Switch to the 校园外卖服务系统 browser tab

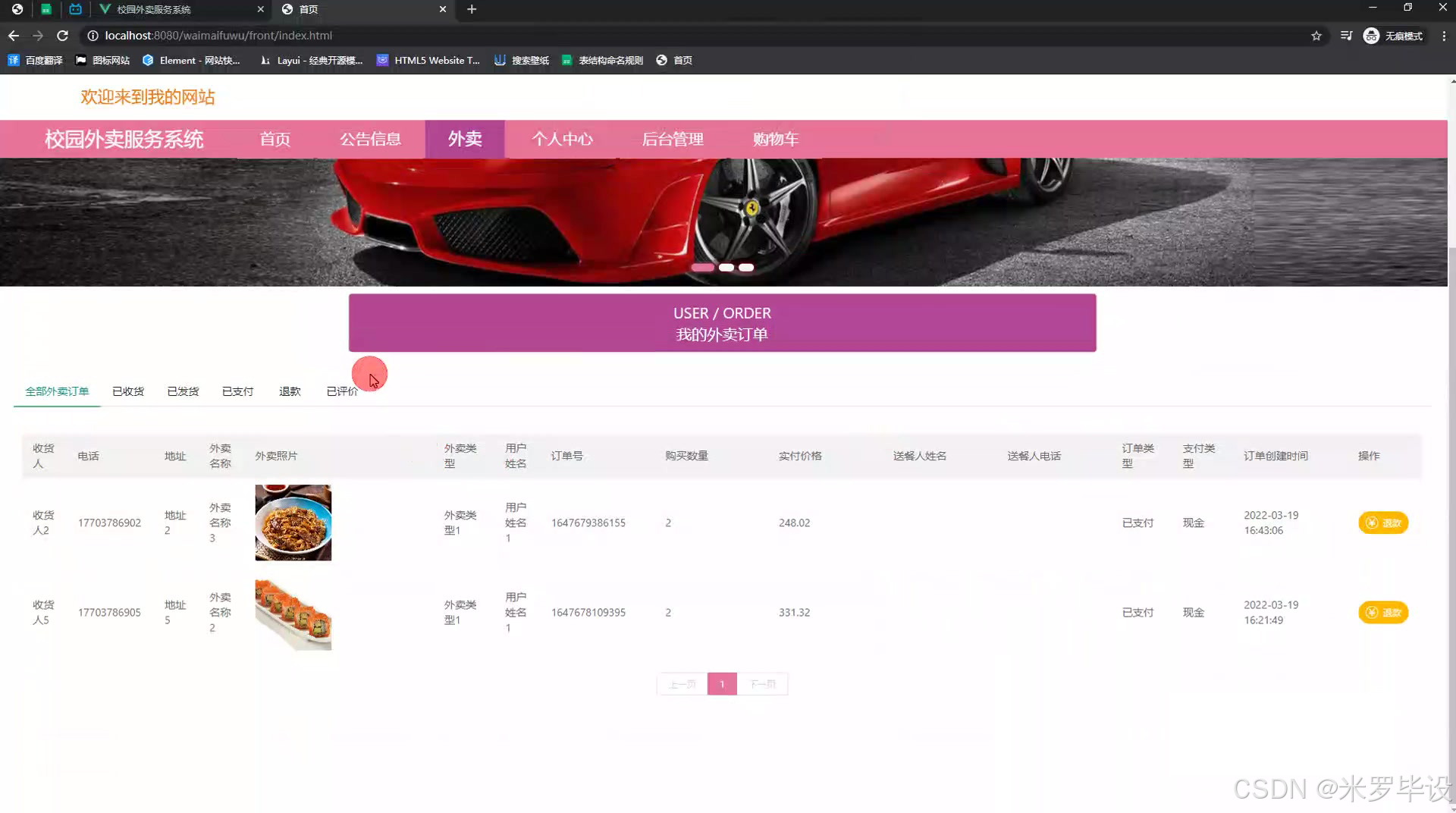pos(182,9)
